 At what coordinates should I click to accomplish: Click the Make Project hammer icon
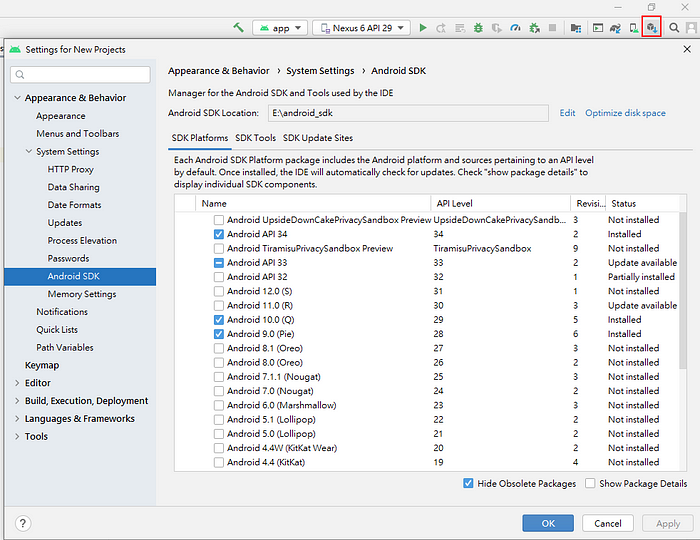(238, 28)
